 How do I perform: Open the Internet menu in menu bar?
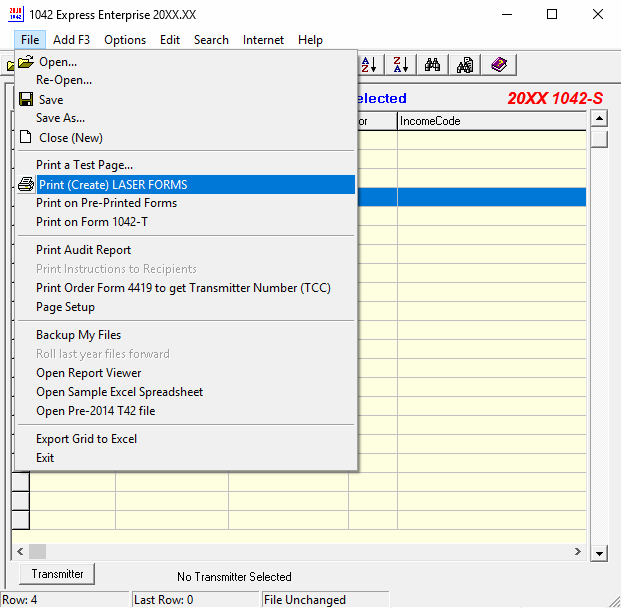263,40
